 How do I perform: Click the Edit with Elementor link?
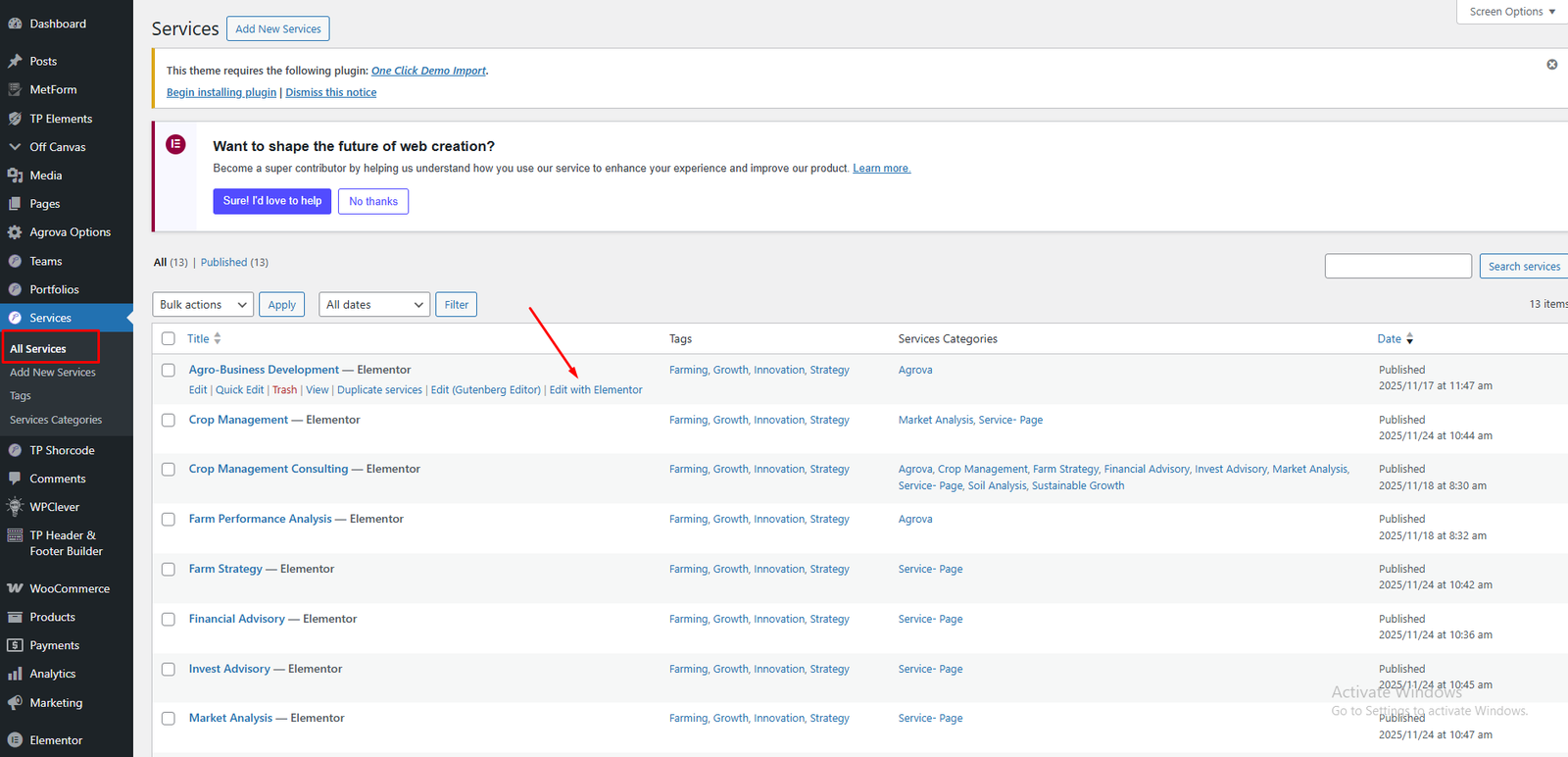(x=596, y=390)
